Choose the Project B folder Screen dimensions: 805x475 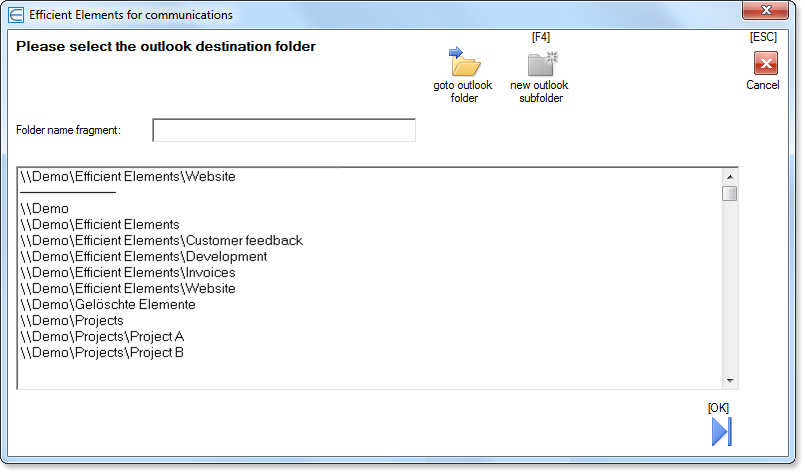click(102, 352)
